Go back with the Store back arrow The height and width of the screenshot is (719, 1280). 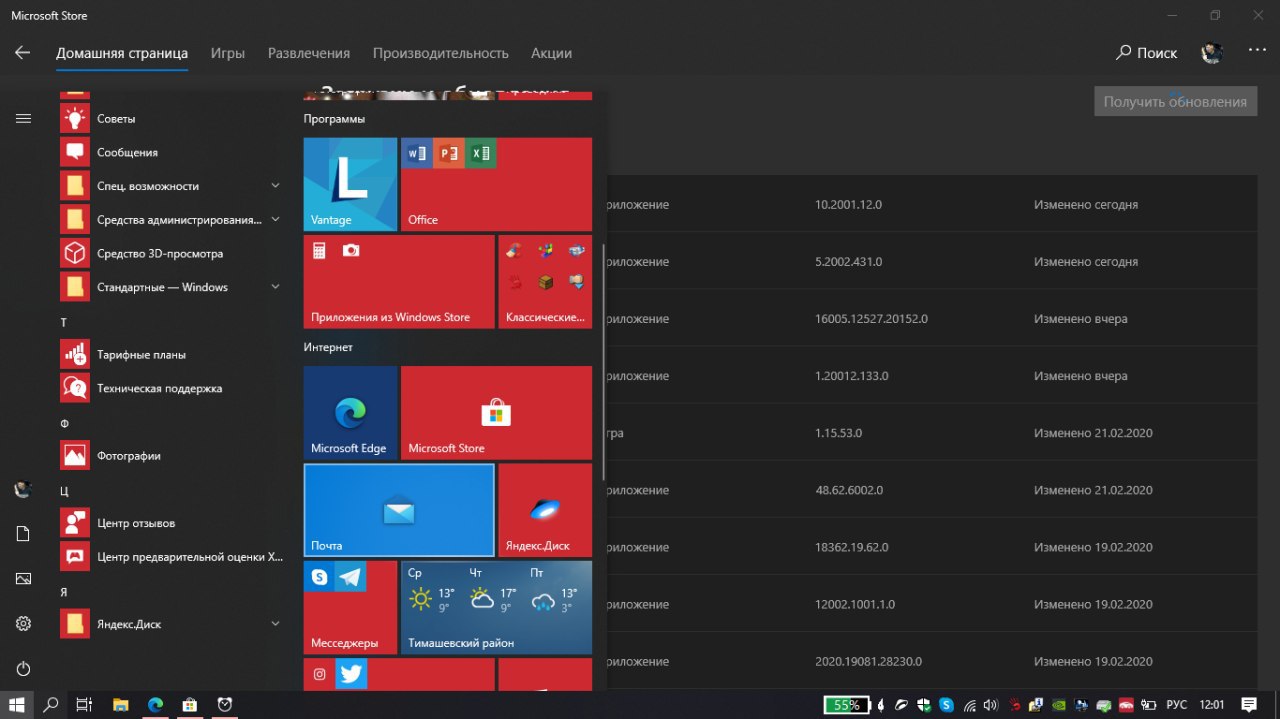tap(23, 53)
